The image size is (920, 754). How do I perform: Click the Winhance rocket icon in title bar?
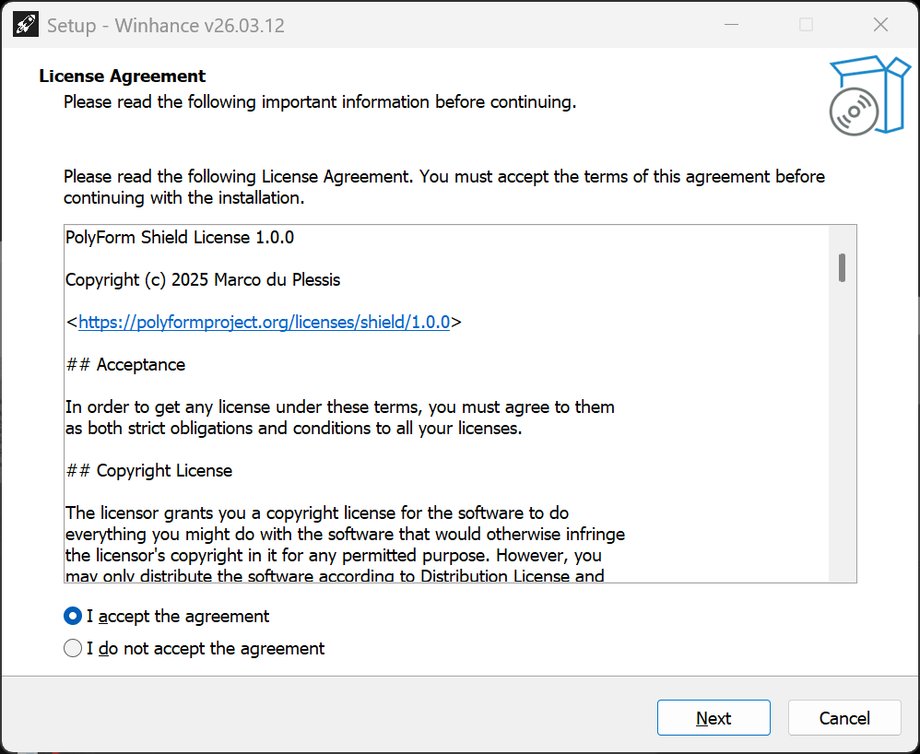(25, 25)
